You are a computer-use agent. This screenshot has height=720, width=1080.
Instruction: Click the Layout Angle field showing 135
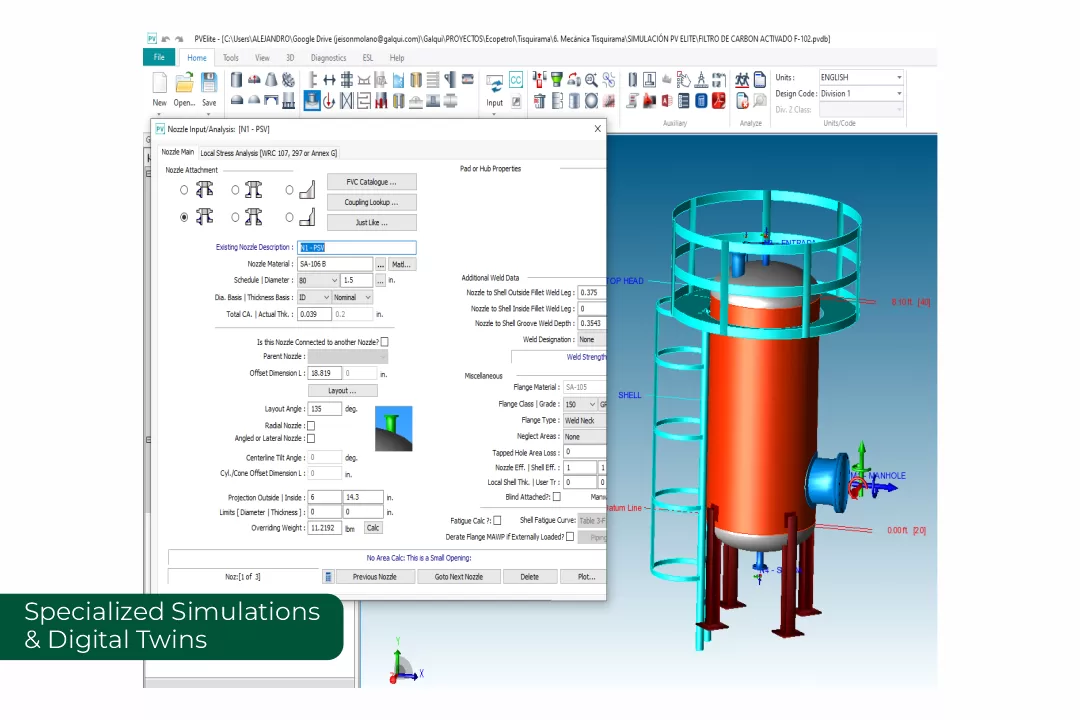coord(324,409)
